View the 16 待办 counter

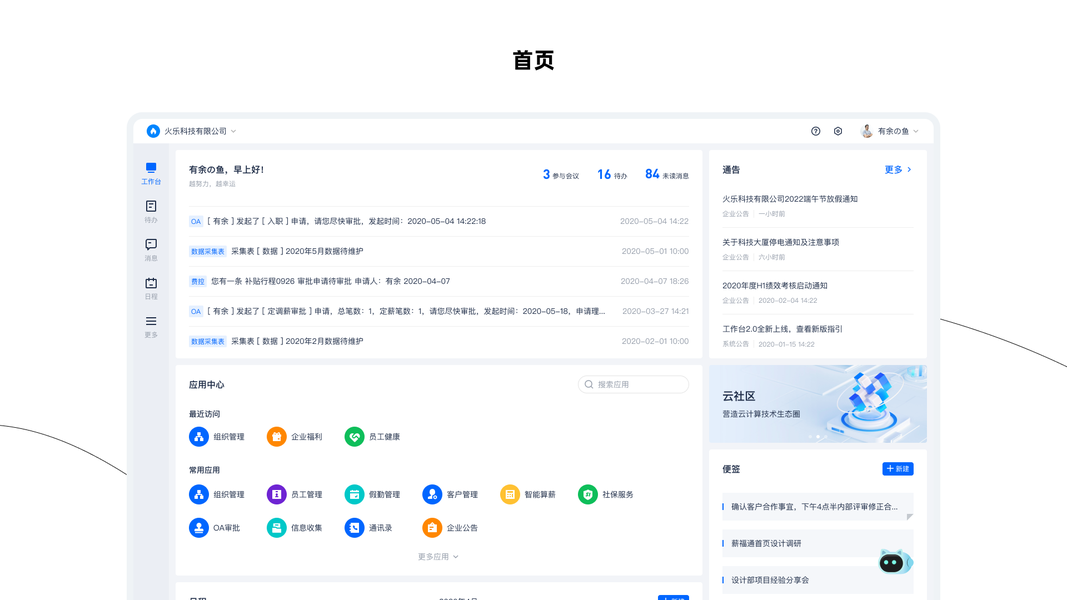pos(612,175)
